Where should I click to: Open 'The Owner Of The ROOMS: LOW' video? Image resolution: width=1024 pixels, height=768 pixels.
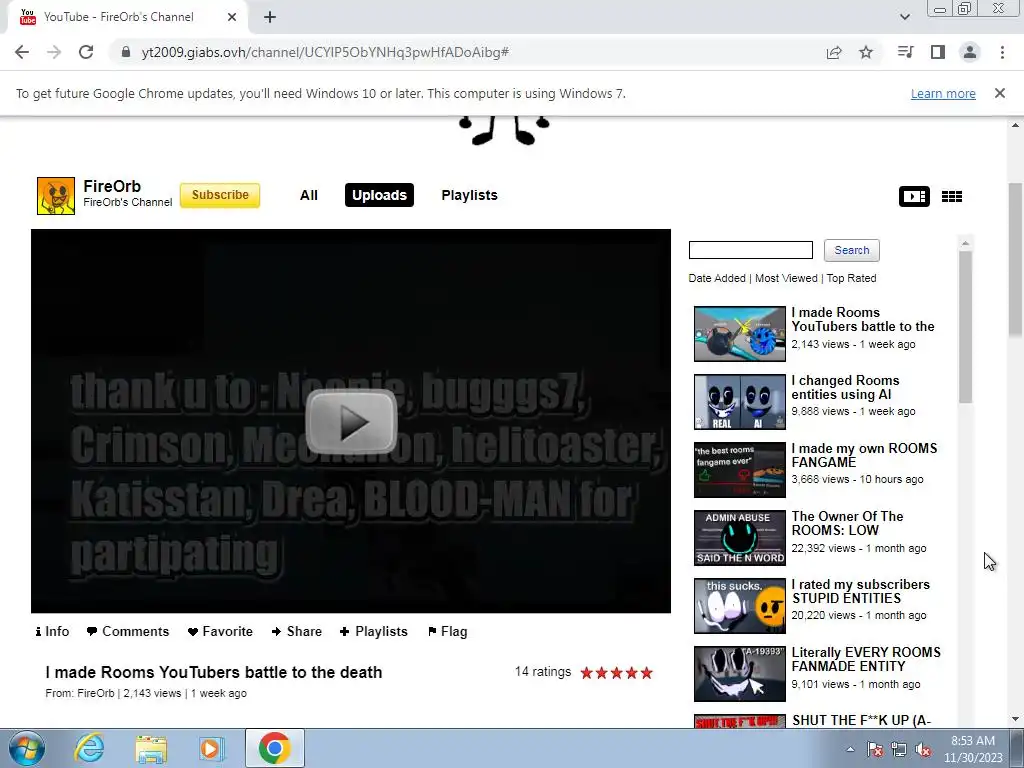(x=847, y=523)
